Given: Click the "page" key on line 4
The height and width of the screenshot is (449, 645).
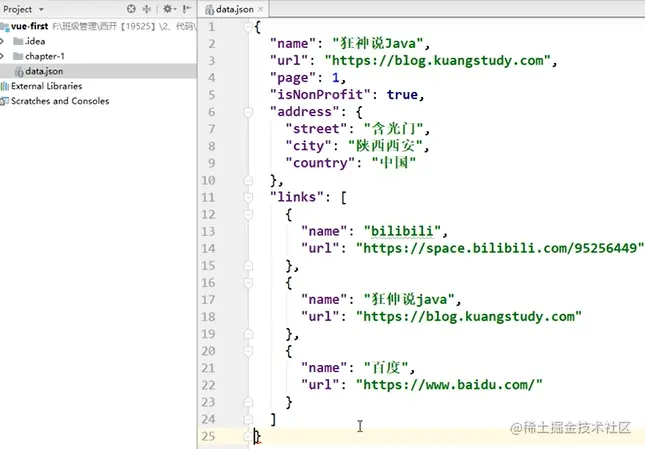Looking at the screenshot, I should [292, 78].
